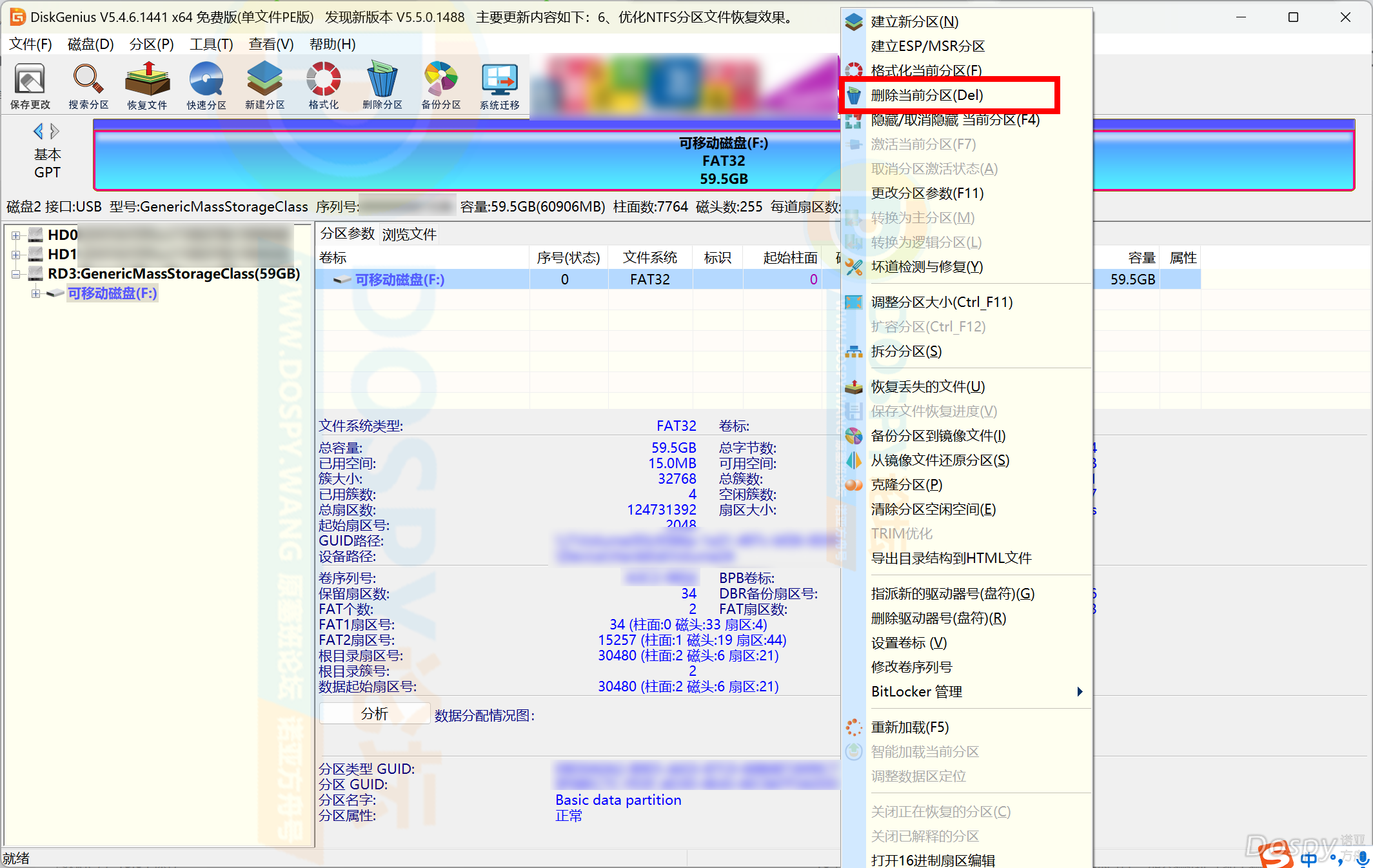
Task: Click the icon beside 备份分区到镜像文件(I)
Action: [x=854, y=436]
